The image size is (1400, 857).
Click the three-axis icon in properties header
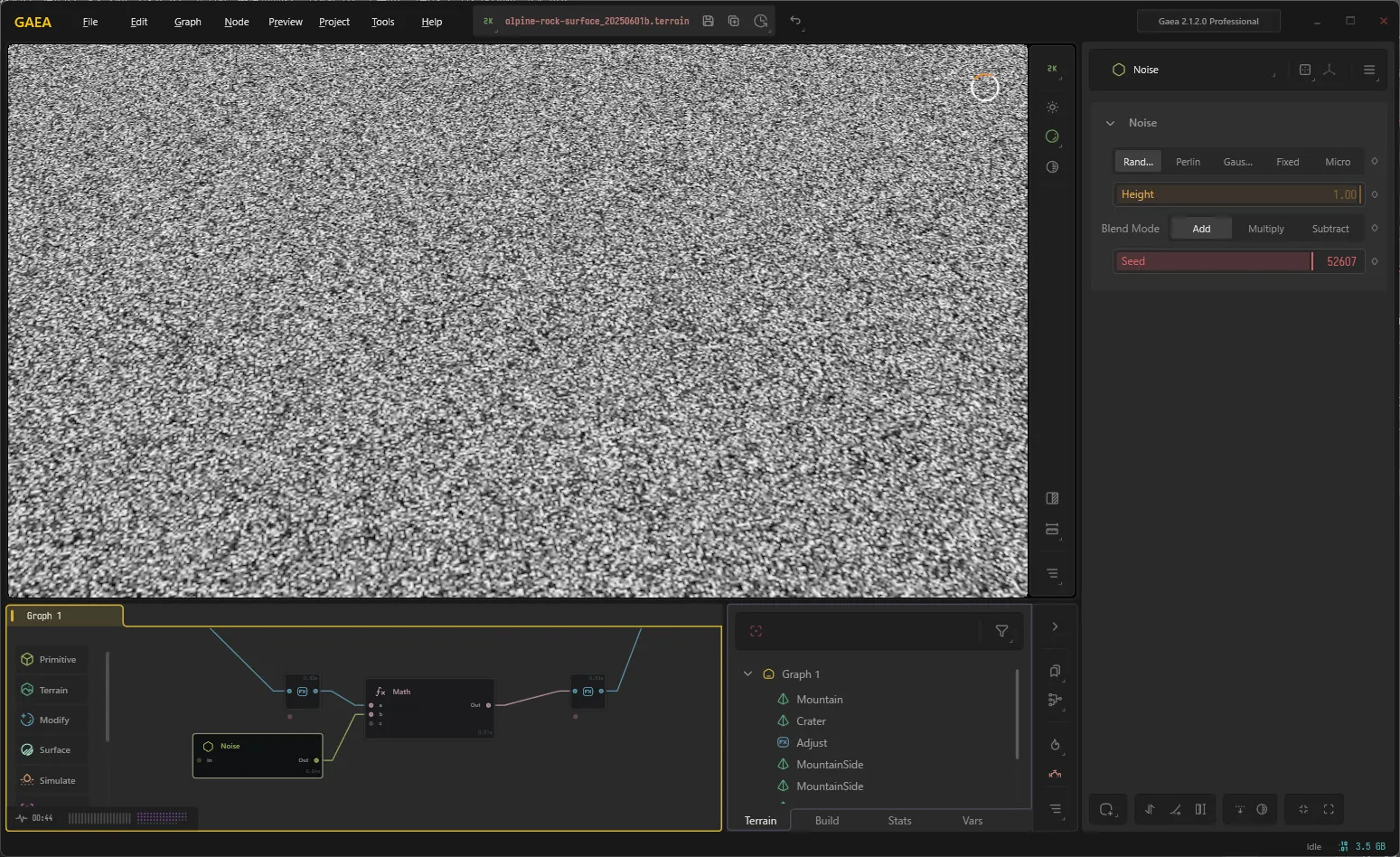[x=1330, y=70]
